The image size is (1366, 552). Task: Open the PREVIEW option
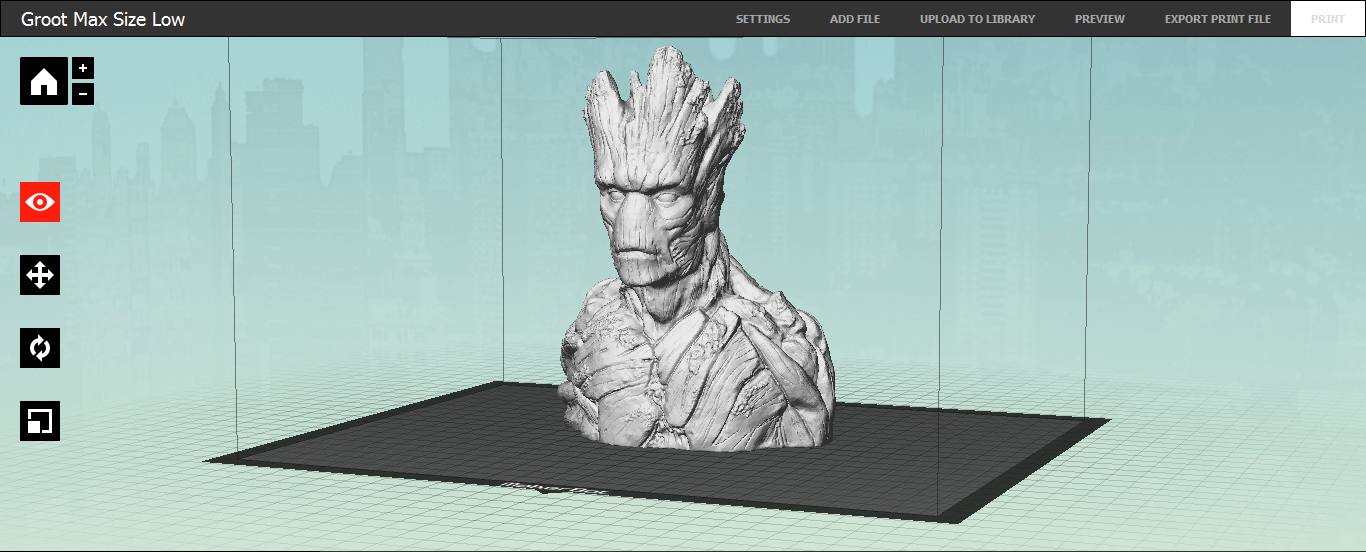click(1100, 19)
